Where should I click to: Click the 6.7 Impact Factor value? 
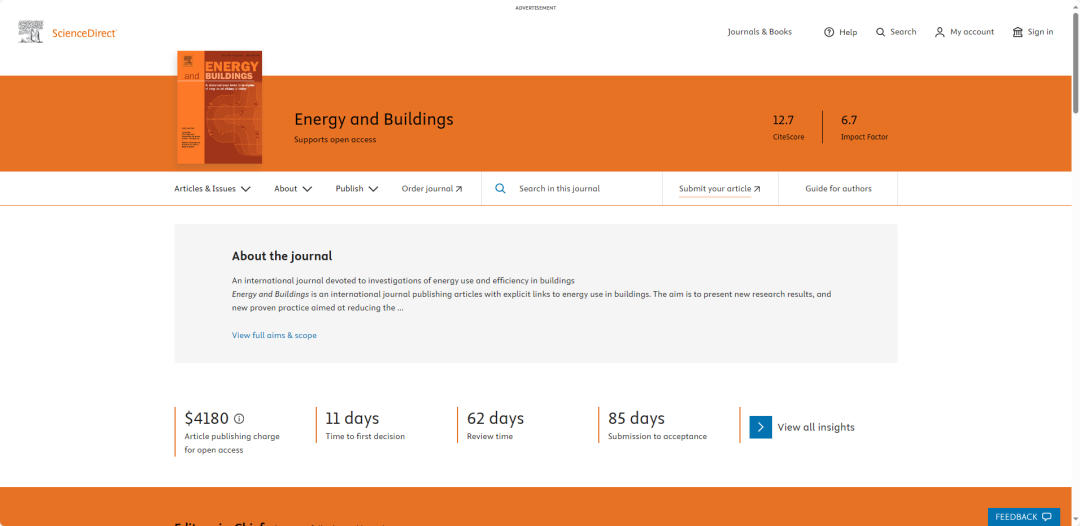pos(849,120)
